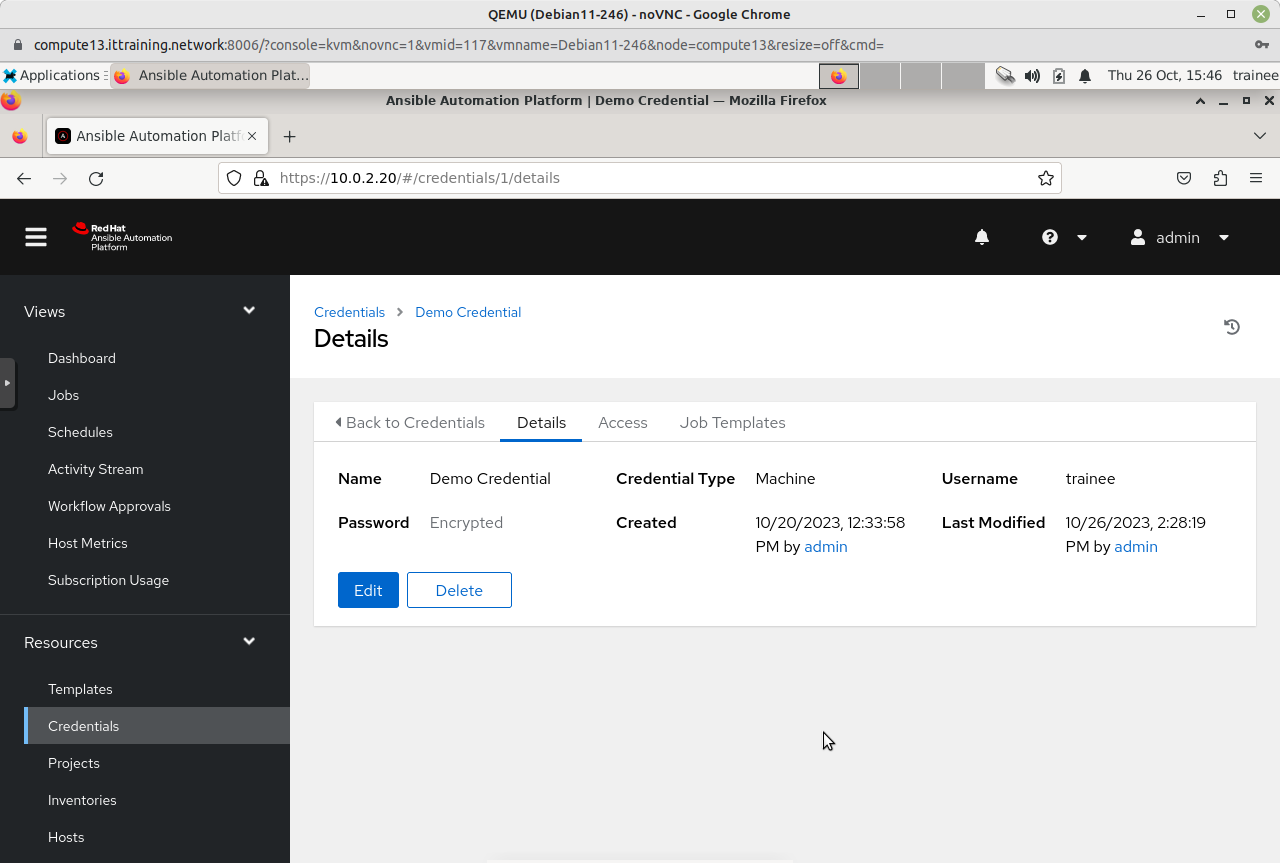Switch to first workspace with Firefox
This screenshot has width=1280, height=863.
(x=839, y=76)
